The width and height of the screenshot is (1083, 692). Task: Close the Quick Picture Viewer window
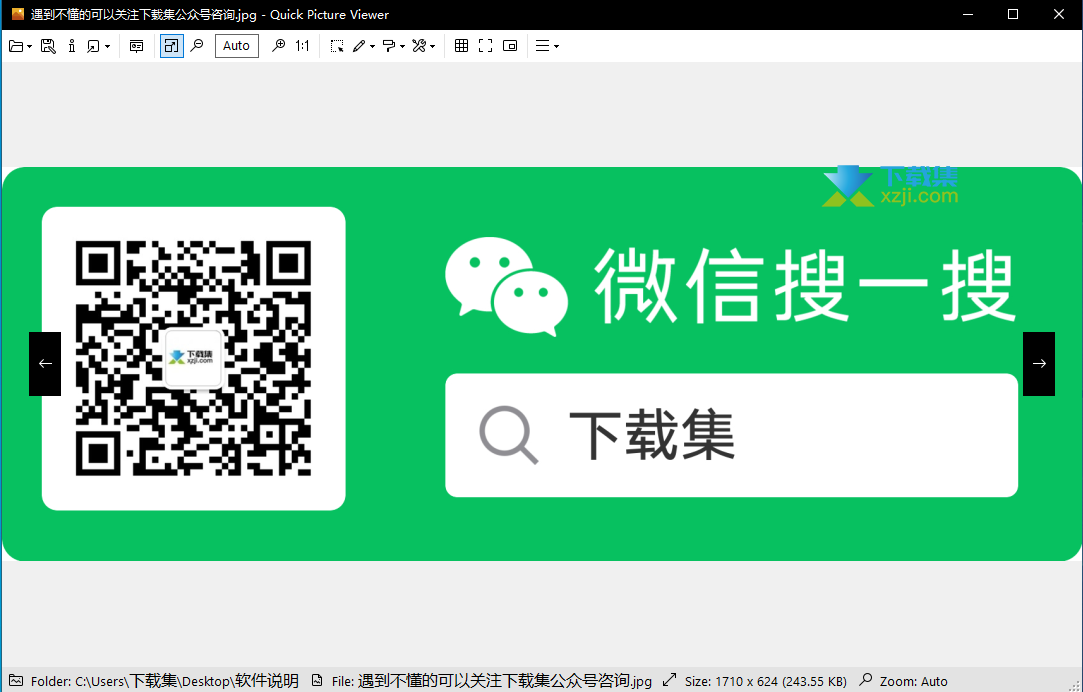1059,15
